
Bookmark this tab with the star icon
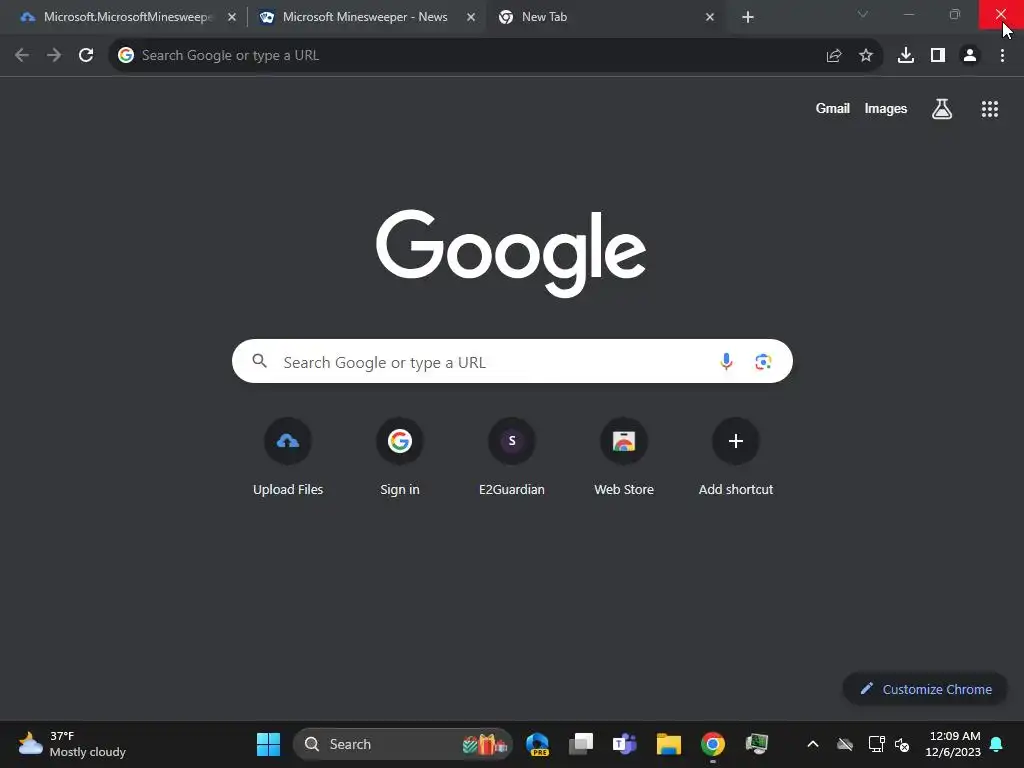coord(866,56)
